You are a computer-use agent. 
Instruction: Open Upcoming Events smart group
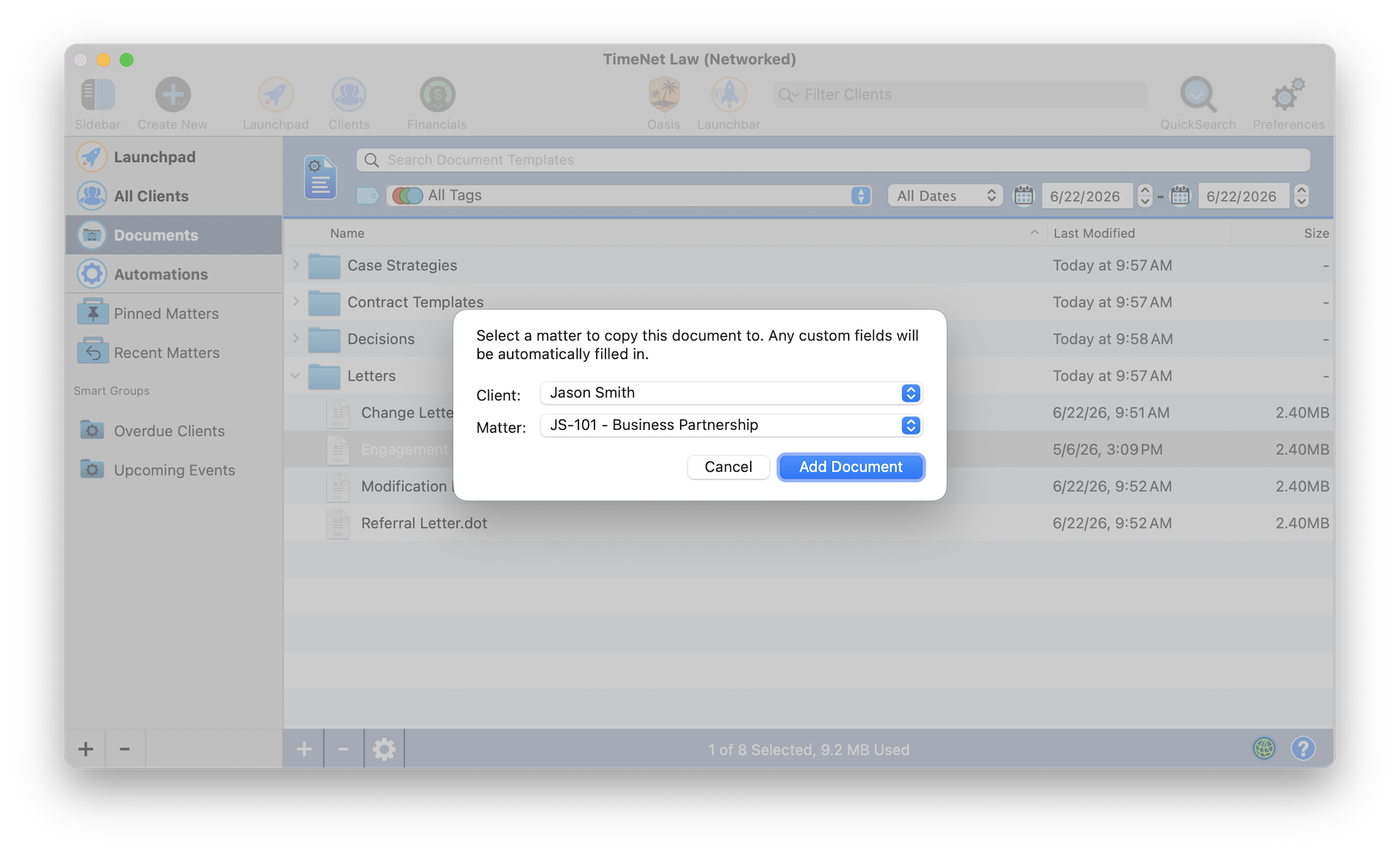pos(173,470)
